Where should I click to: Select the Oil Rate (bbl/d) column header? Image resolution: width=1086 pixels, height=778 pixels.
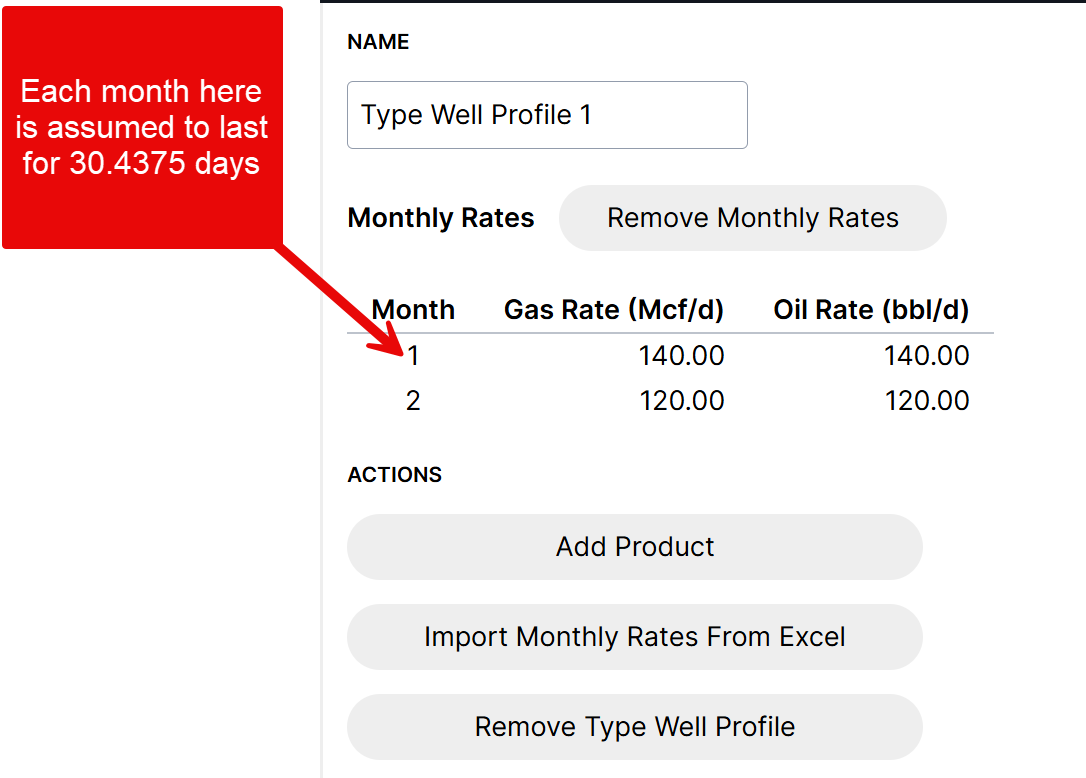[870, 310]
